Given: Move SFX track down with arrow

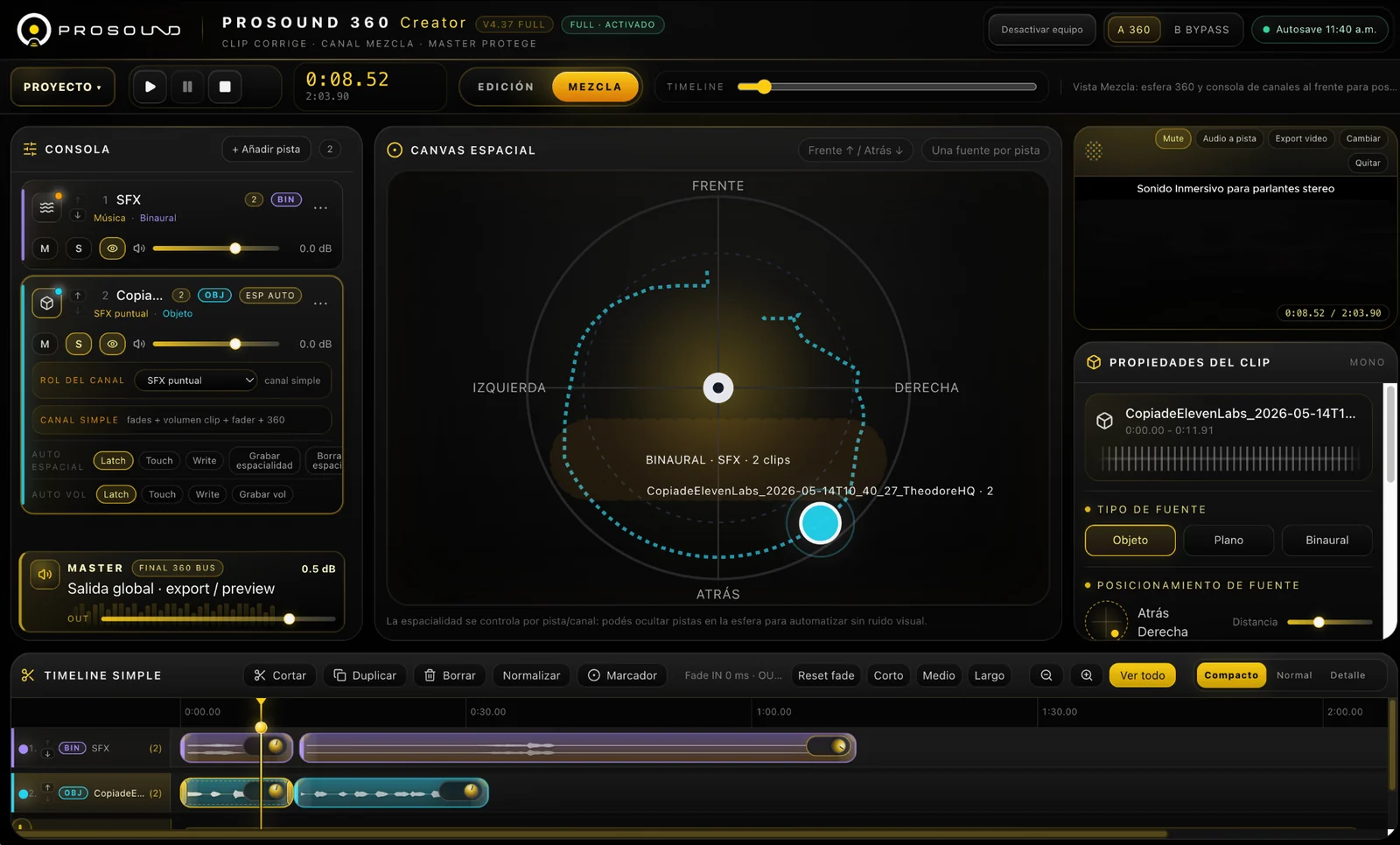Looking at the screenshot, I should [x=78, y=215].
